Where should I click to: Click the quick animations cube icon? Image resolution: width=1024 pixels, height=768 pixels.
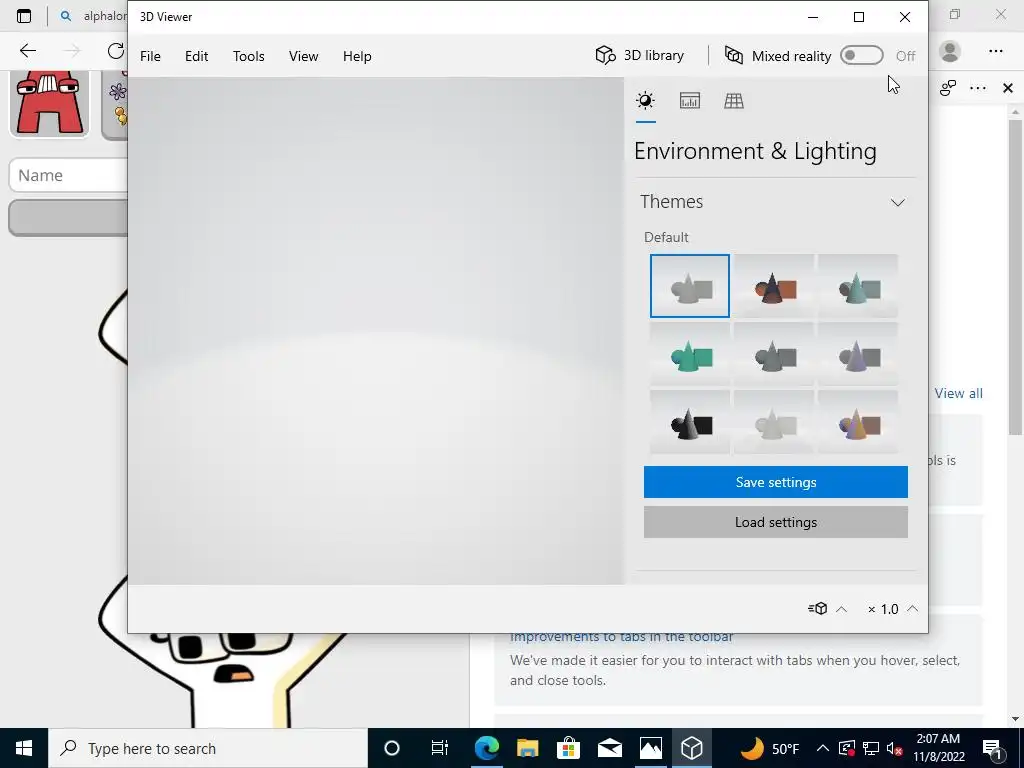818,609
